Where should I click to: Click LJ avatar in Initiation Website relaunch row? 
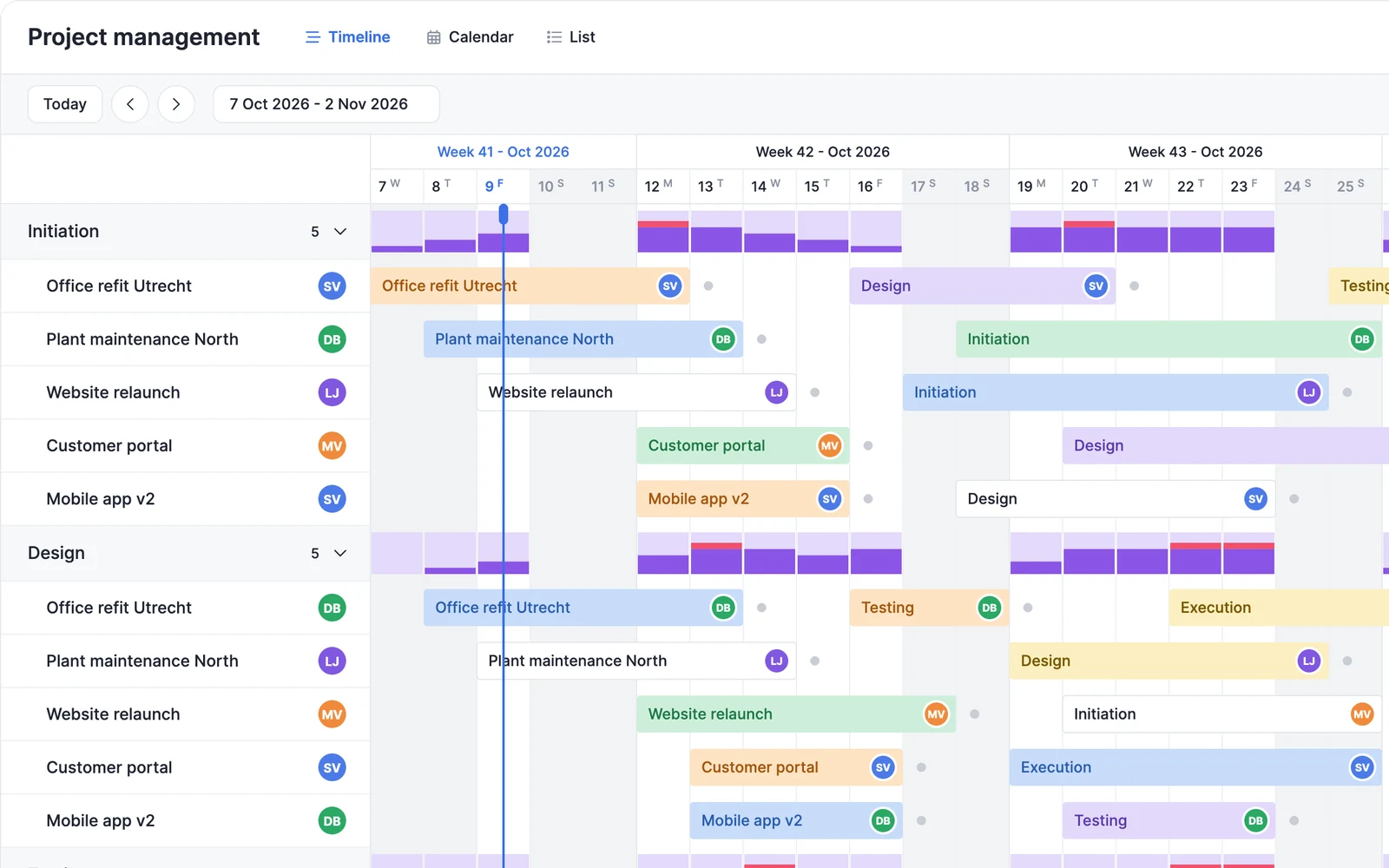pos(332,392)
